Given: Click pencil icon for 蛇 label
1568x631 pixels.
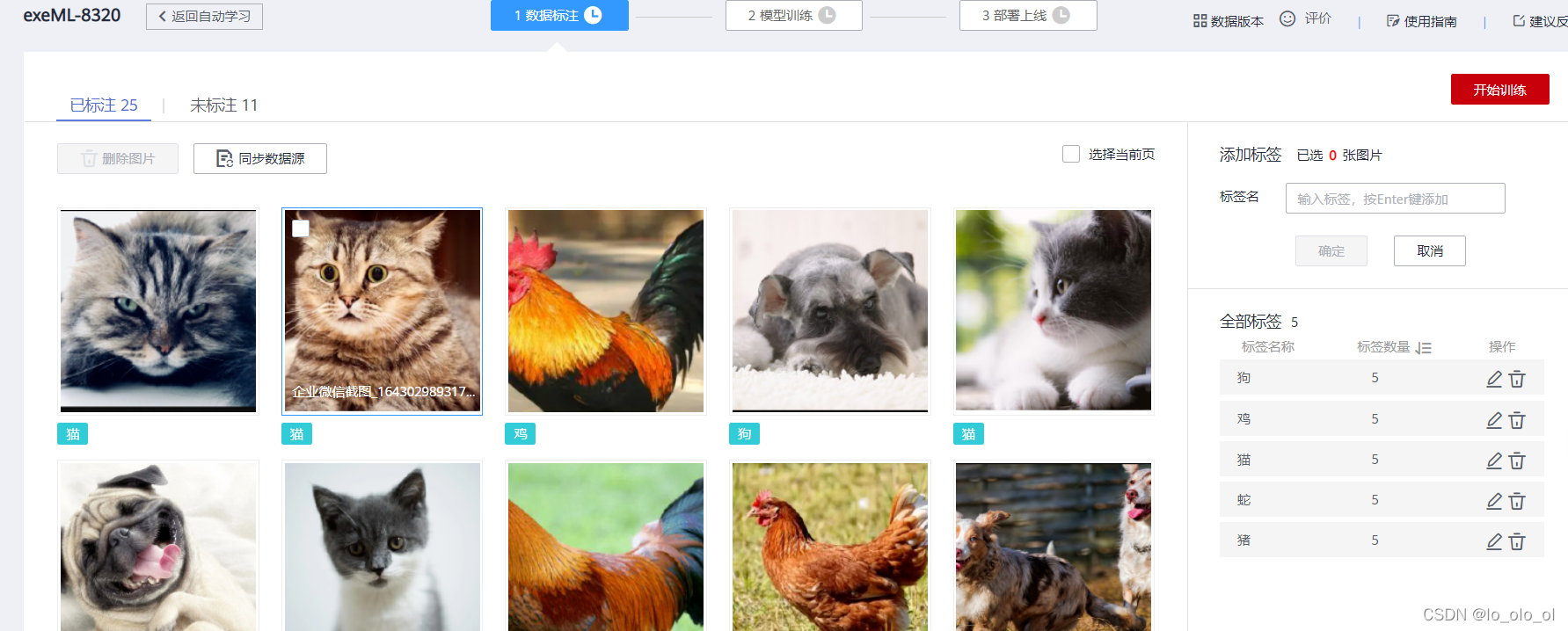Looking at the screenshot, I should (x=1494, y=501).
